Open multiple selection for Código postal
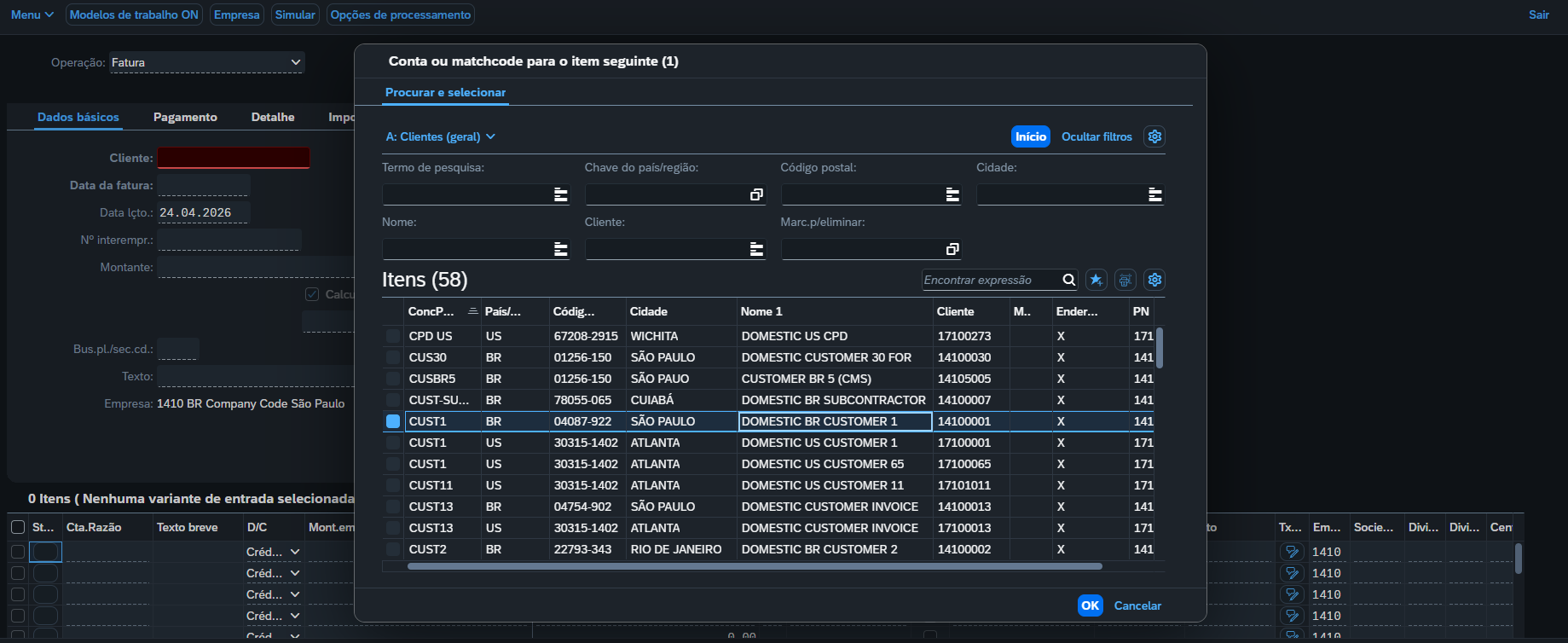 [952, 194]
